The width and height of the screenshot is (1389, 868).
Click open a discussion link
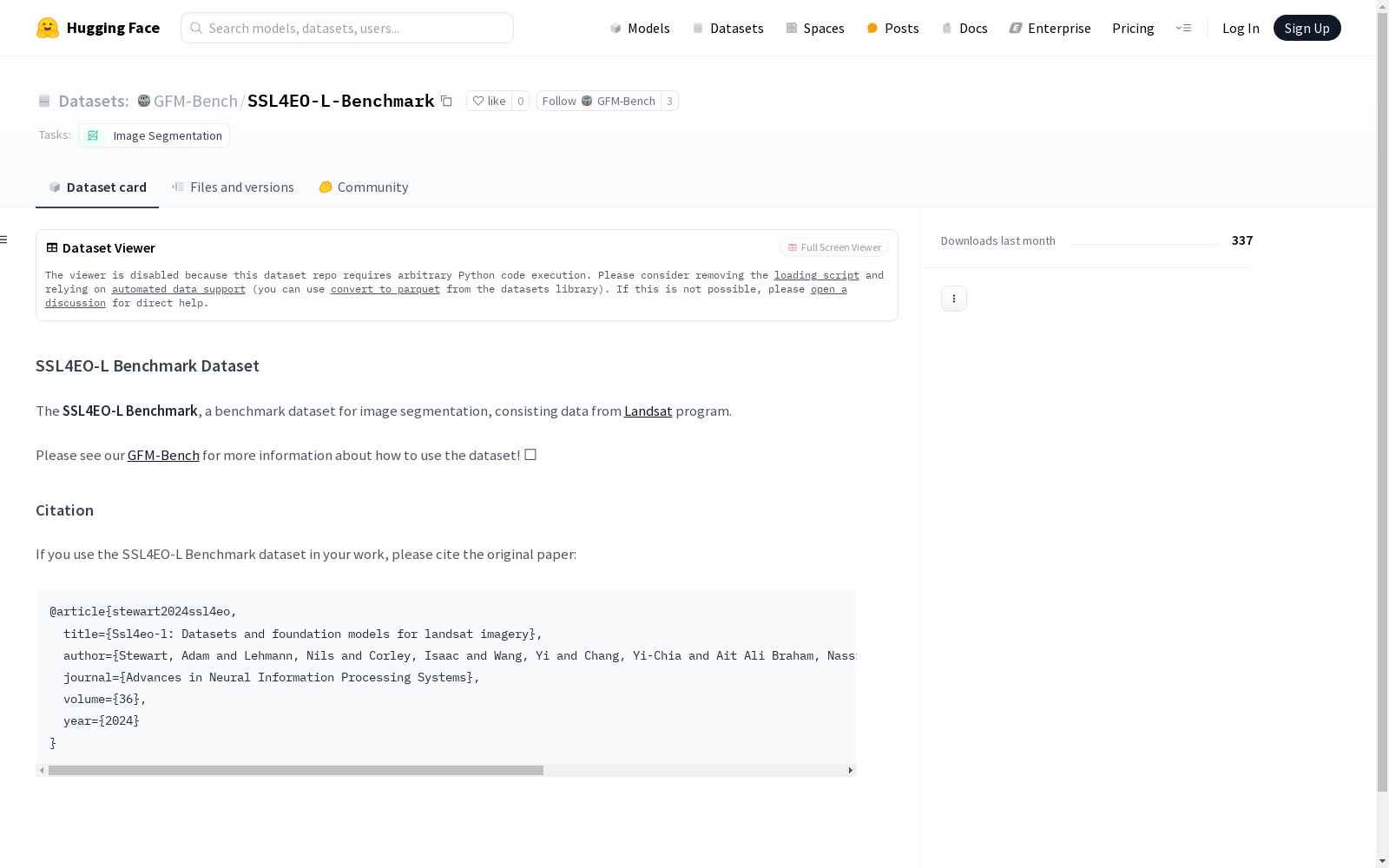click(829, 289)
